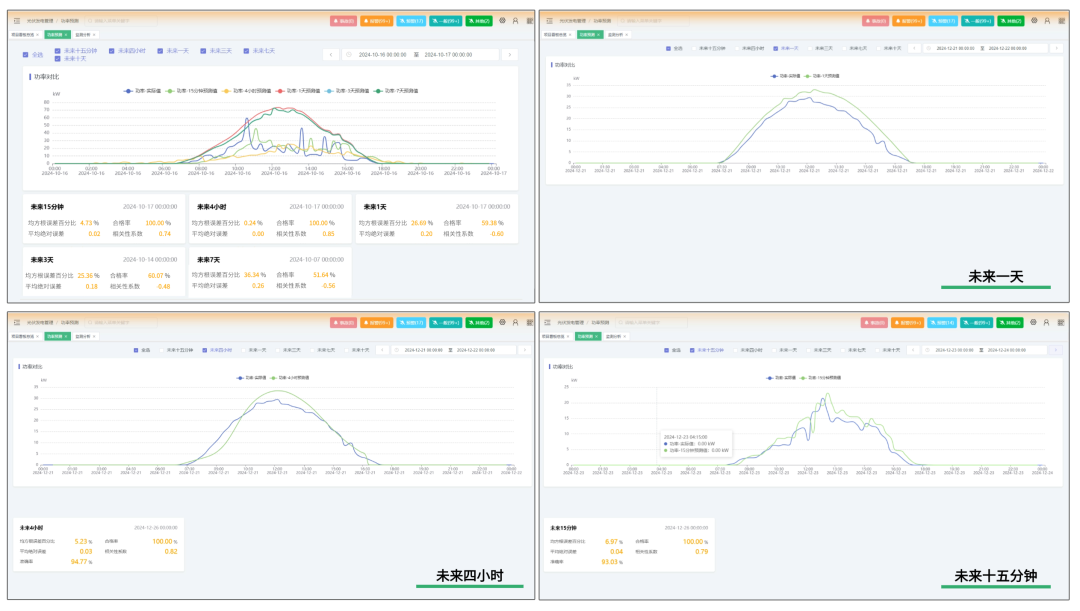Switch to first page tab in top-left panel
The height and width of the screenshot is (611, 1080).
click(x=24, y=34)
